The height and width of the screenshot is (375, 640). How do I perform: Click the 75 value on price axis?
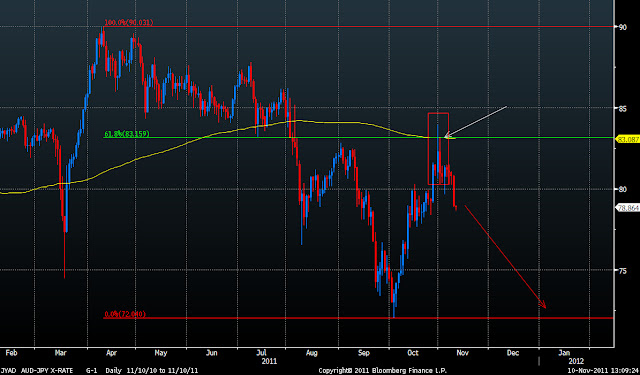(622, 270)
